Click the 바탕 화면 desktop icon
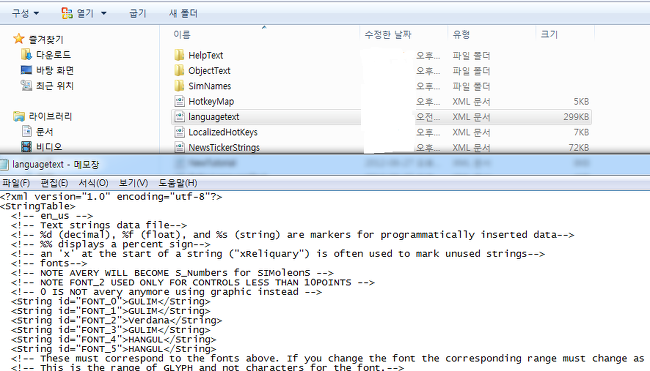 click(x=26, y=70)
